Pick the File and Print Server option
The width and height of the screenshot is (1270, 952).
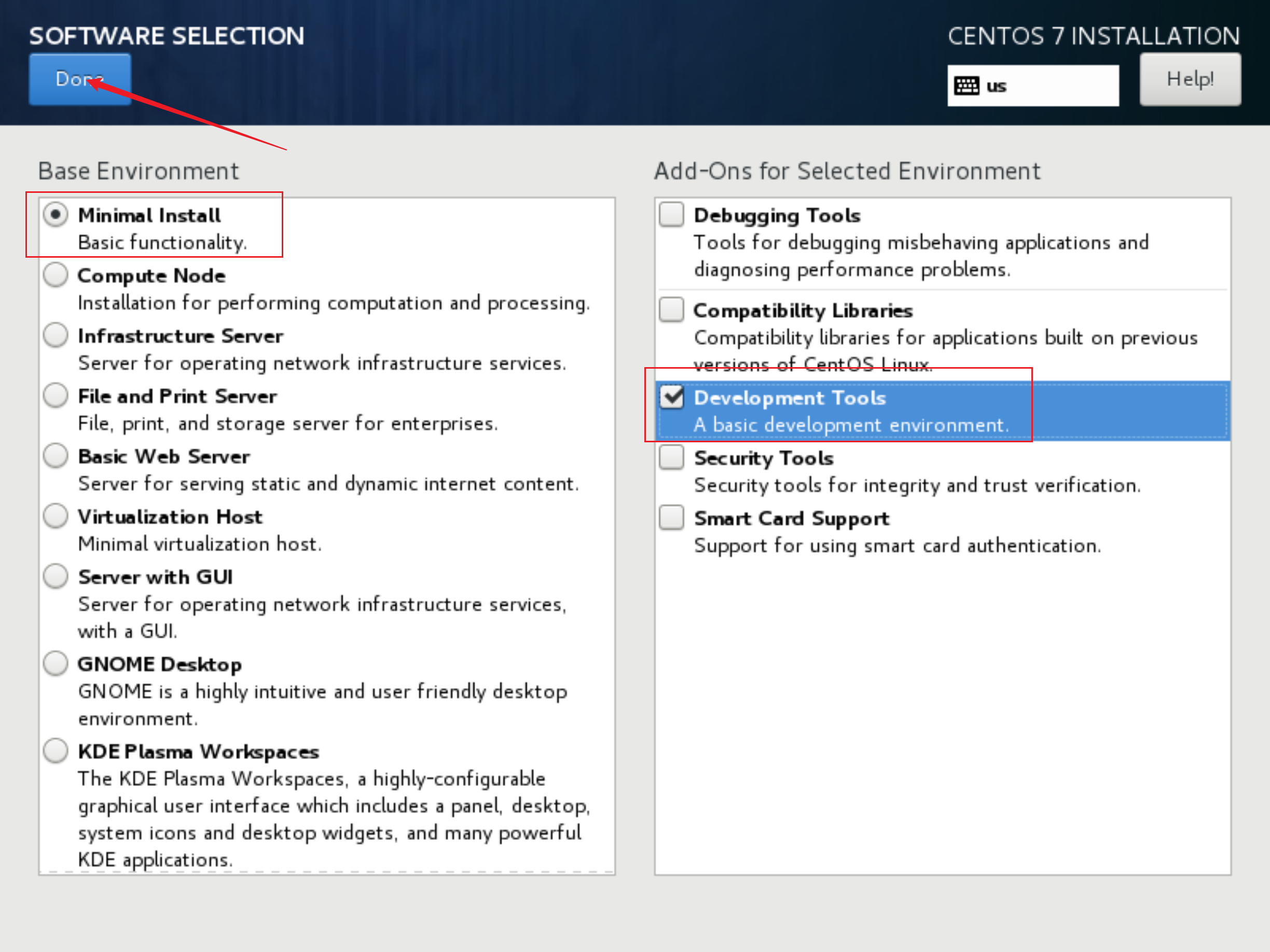(56, 396)
